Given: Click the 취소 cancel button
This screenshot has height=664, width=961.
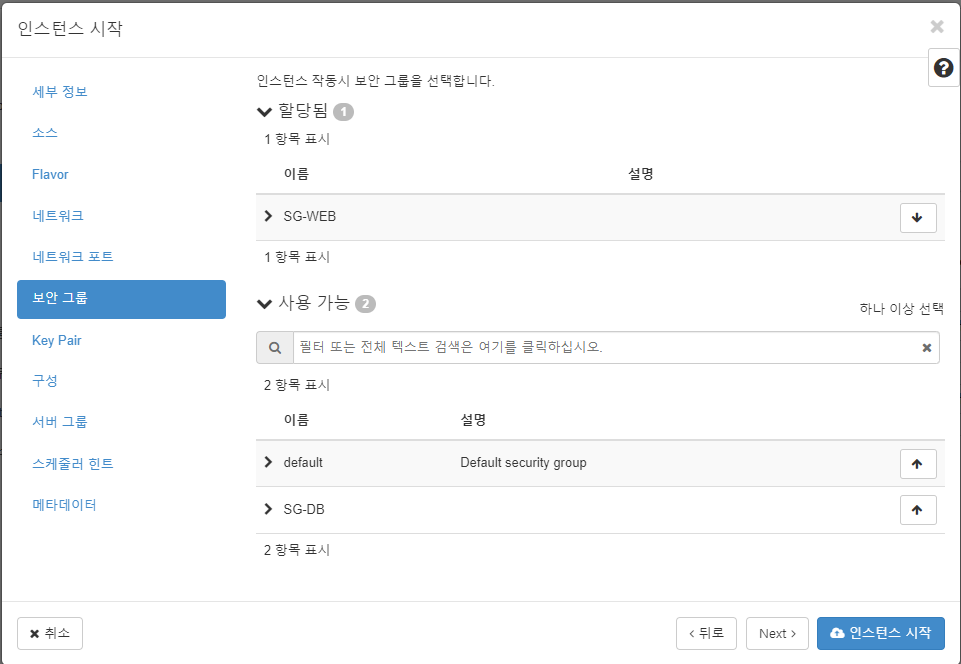Looking at the screenshot, I should pos(50,633).
